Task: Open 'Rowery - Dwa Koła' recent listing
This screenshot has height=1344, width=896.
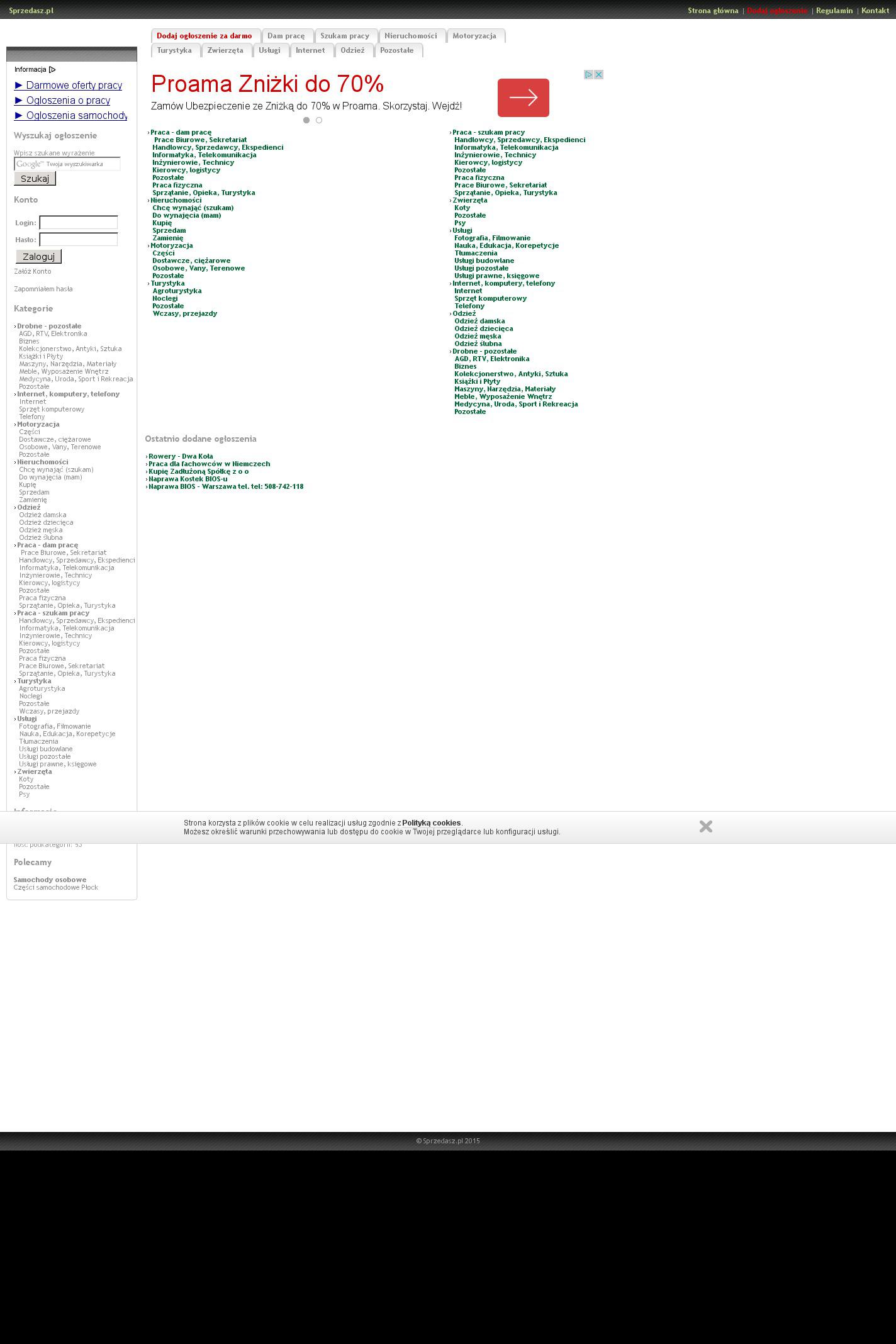Action: pos(181,457)
